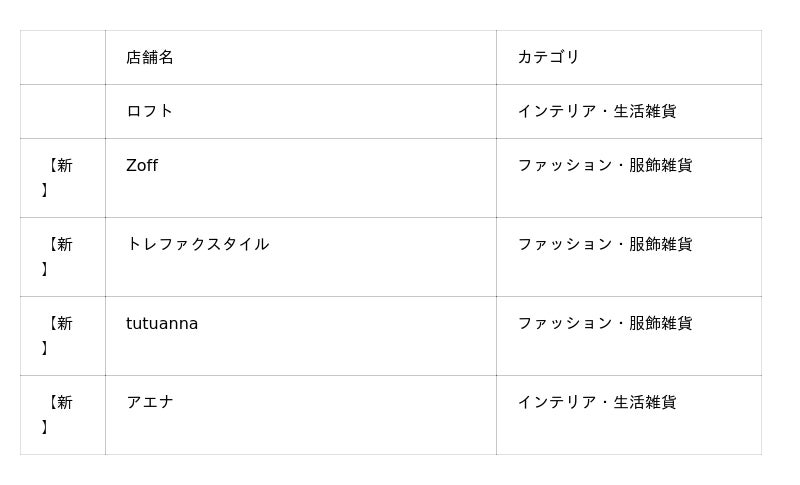Viewport: 800px width, 485px height.
Task: Click the 店舗名 column header
Action: click(150, 57)
